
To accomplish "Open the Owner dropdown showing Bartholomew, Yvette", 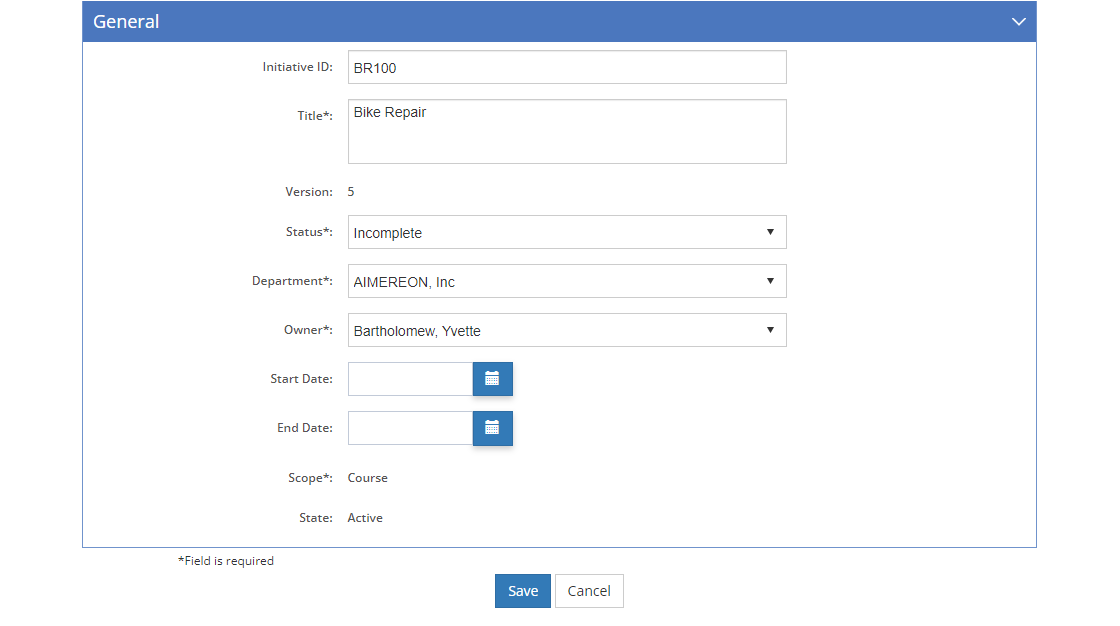I will tap(567, 330).
